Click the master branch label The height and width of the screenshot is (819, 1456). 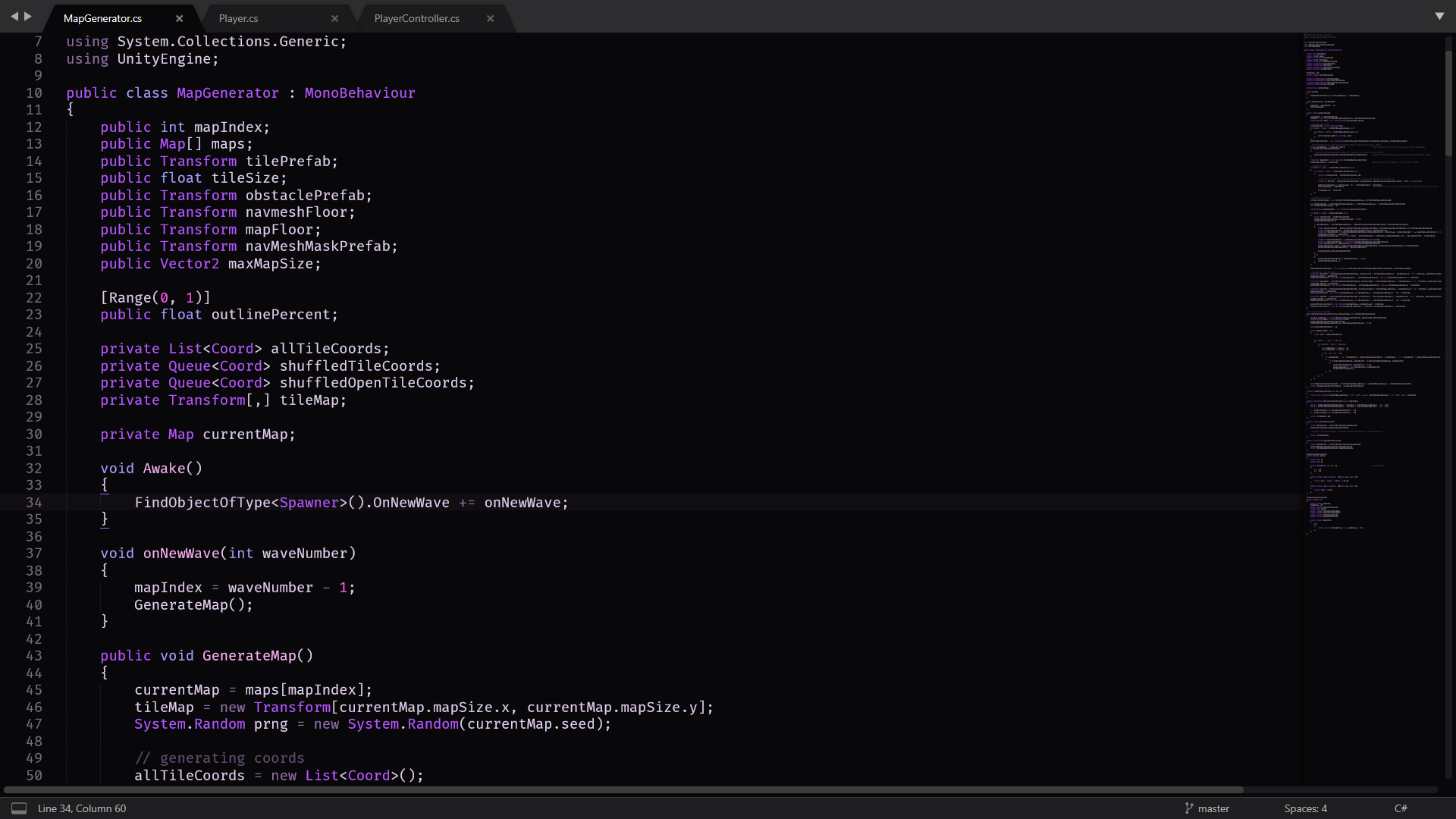[x=1213, y=808]
